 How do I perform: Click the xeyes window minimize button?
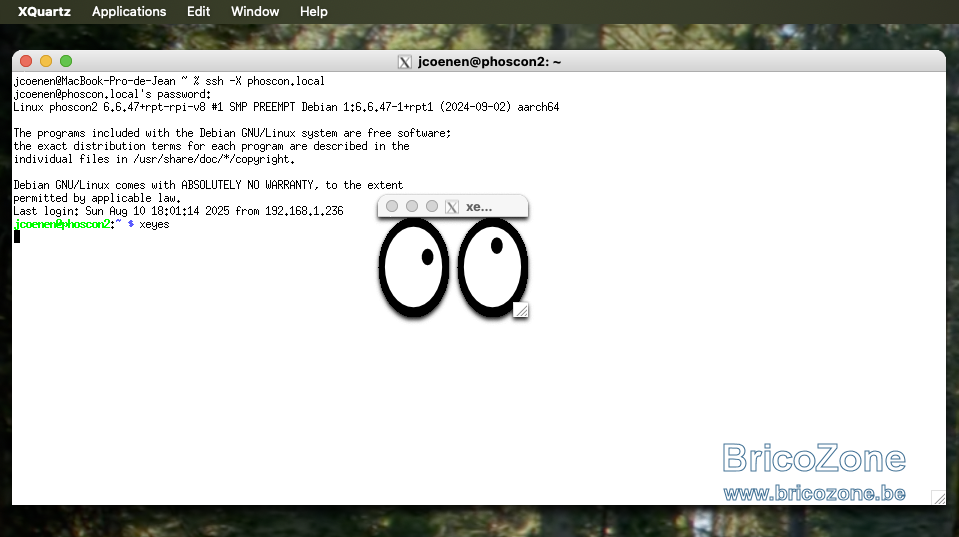coord(412,207)
